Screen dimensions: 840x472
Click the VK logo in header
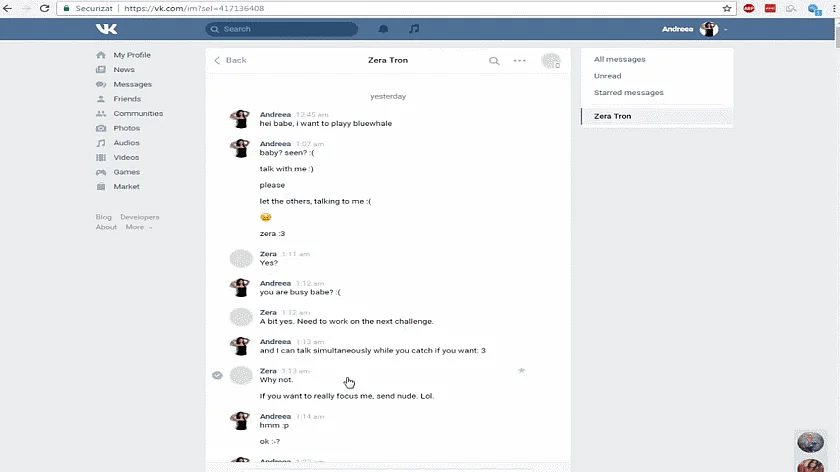coord(106,29)
